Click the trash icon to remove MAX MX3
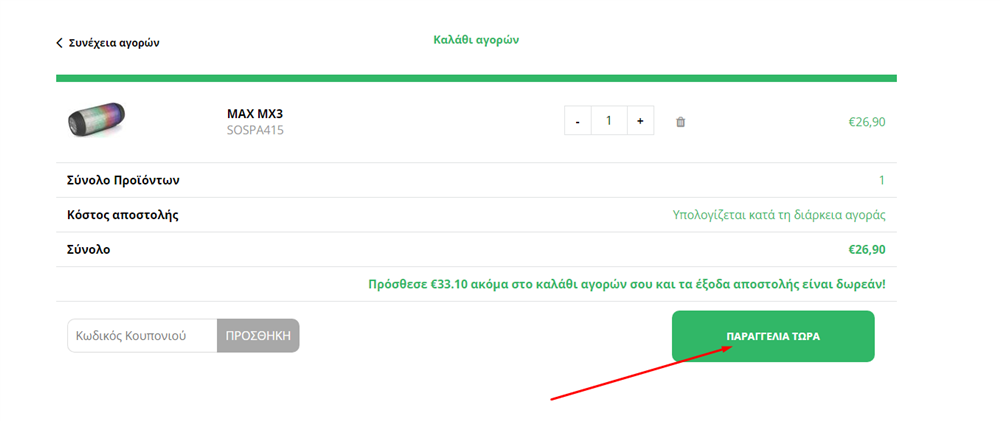Screen dimensions: 1000x421 click(680, 122)
